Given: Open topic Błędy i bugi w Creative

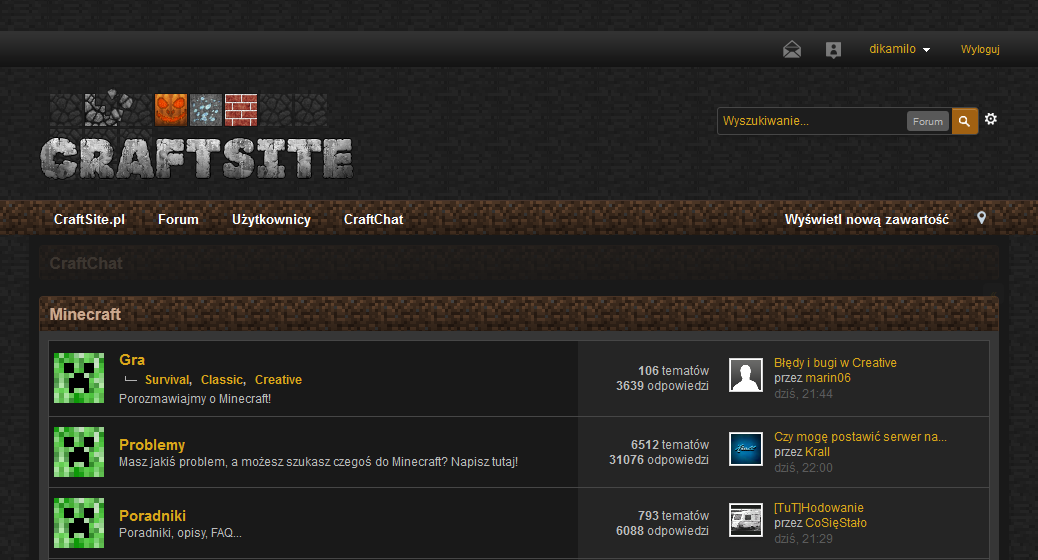Looking at the screenshot, I should pos(835,363).
